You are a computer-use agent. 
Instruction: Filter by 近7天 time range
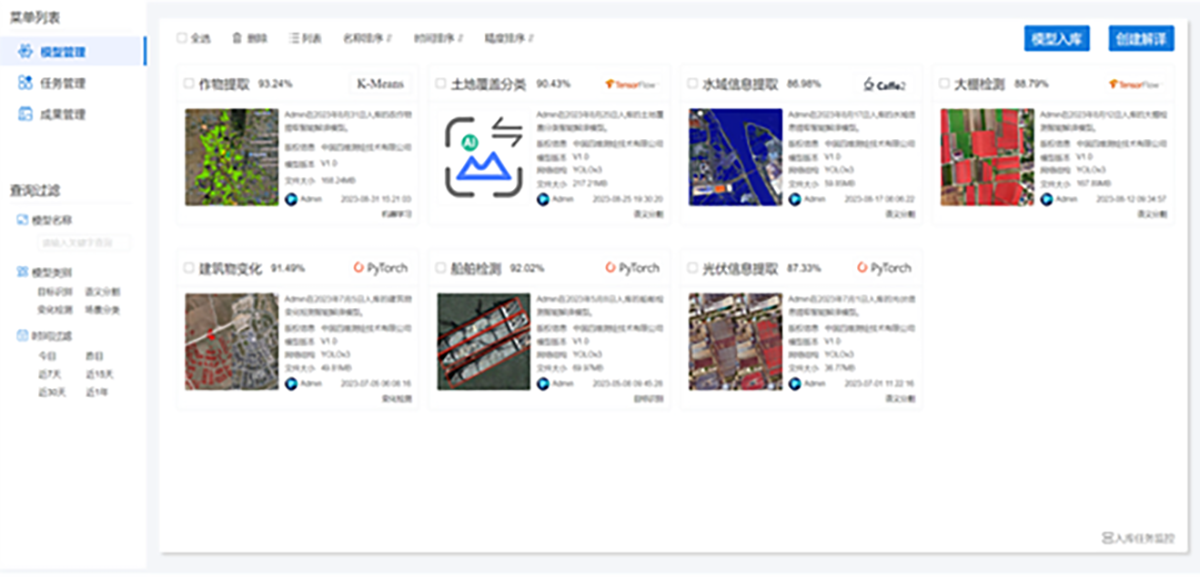point(49,374)
